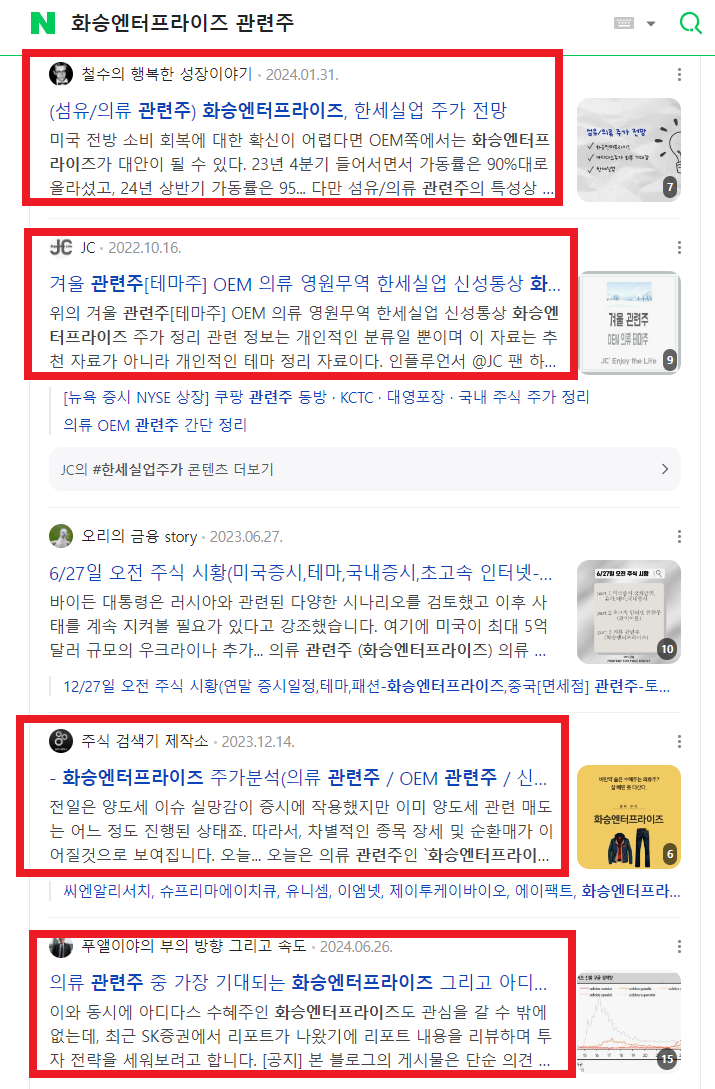Open the 겨울 관련주 thumbnail image
This screenshot has height=1089, width=715.
click(629, 323)
